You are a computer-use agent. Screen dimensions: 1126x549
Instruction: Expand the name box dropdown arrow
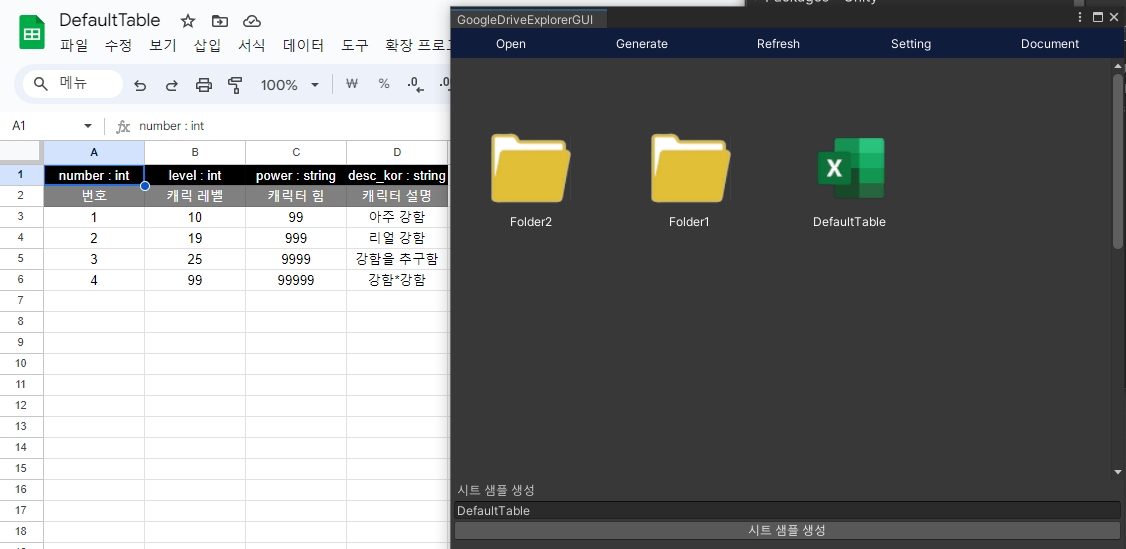pos(88,126)
